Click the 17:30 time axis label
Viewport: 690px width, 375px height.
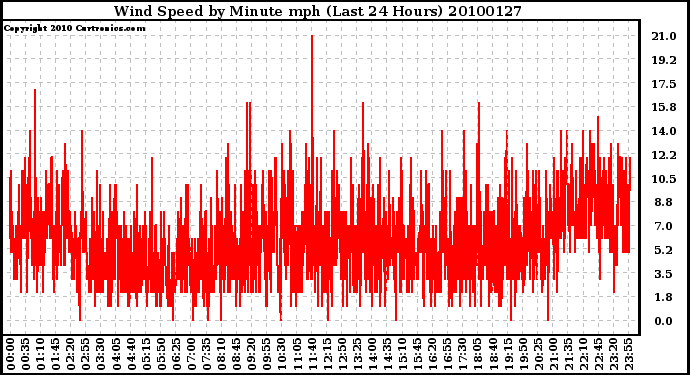[x=462, y=355]
